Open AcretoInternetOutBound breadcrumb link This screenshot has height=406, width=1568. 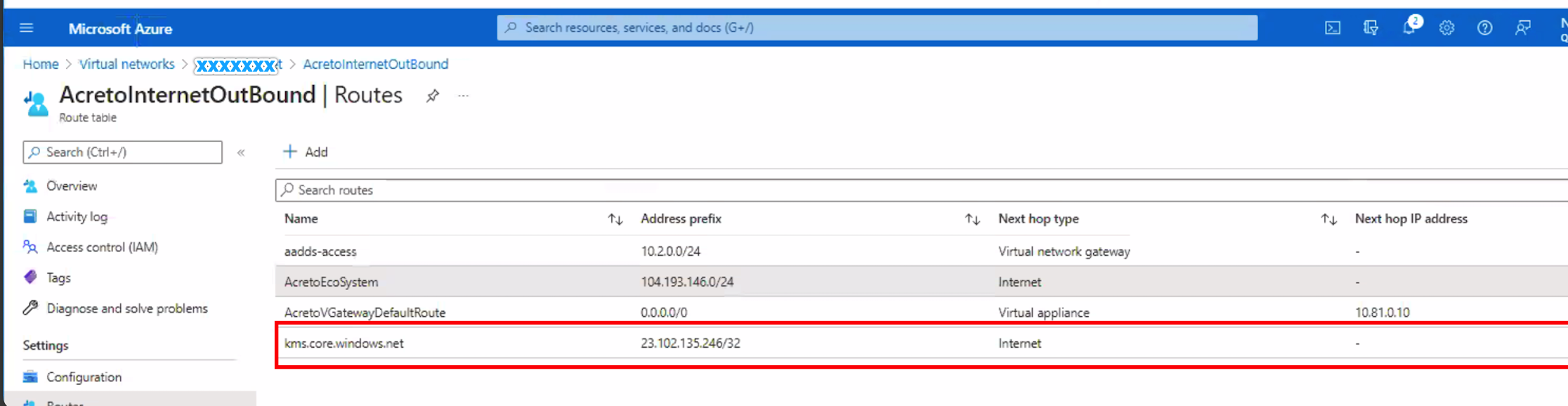coord(375,64)
